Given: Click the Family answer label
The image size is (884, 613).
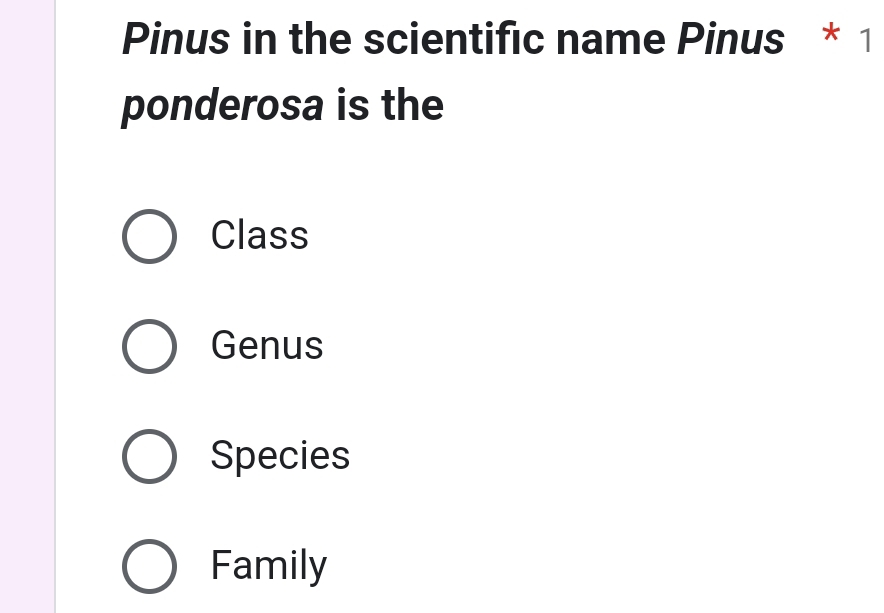Looking at the screenshot, I should click(x=268, y=566).
